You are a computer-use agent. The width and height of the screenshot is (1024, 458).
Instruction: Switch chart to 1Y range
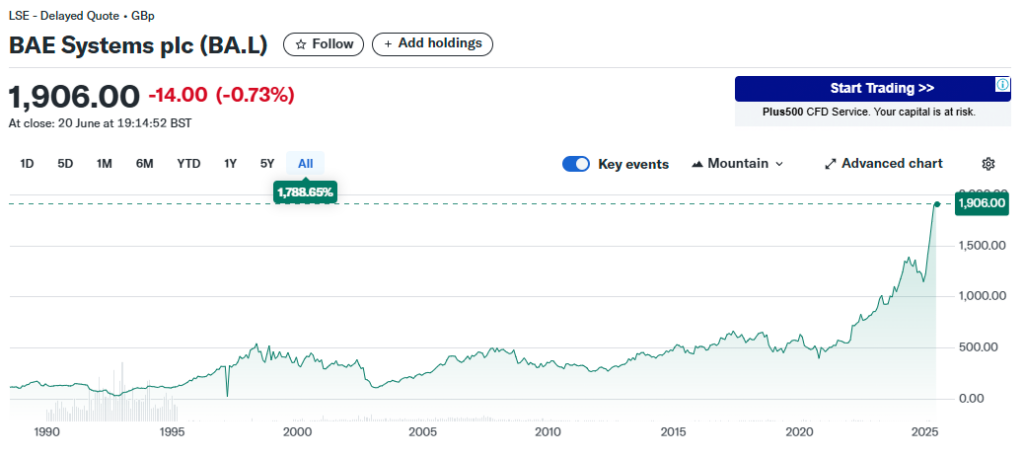coord(230,164)
